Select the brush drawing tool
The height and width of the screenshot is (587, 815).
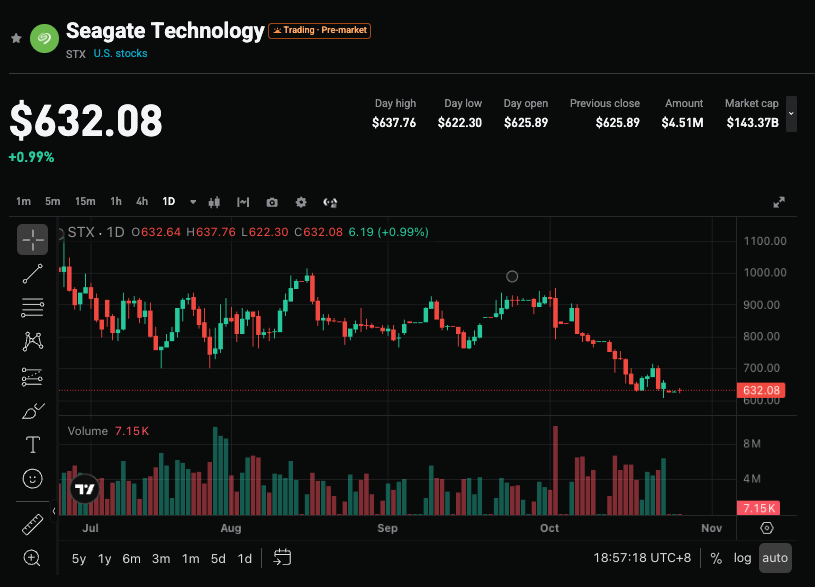click(32, 411)
